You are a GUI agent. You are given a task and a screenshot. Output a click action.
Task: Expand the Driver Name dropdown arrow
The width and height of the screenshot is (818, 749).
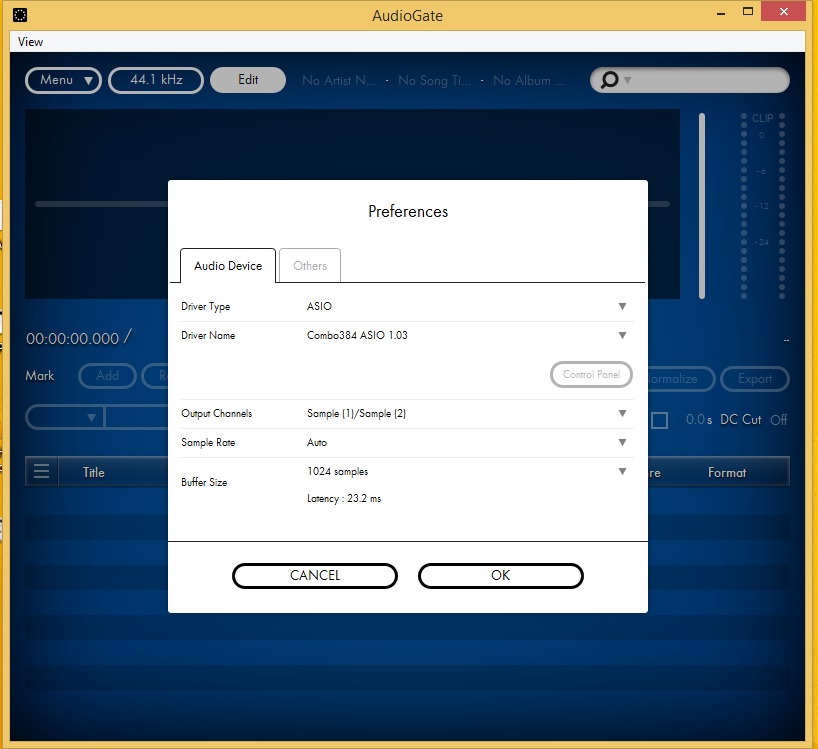click(622, 335)
